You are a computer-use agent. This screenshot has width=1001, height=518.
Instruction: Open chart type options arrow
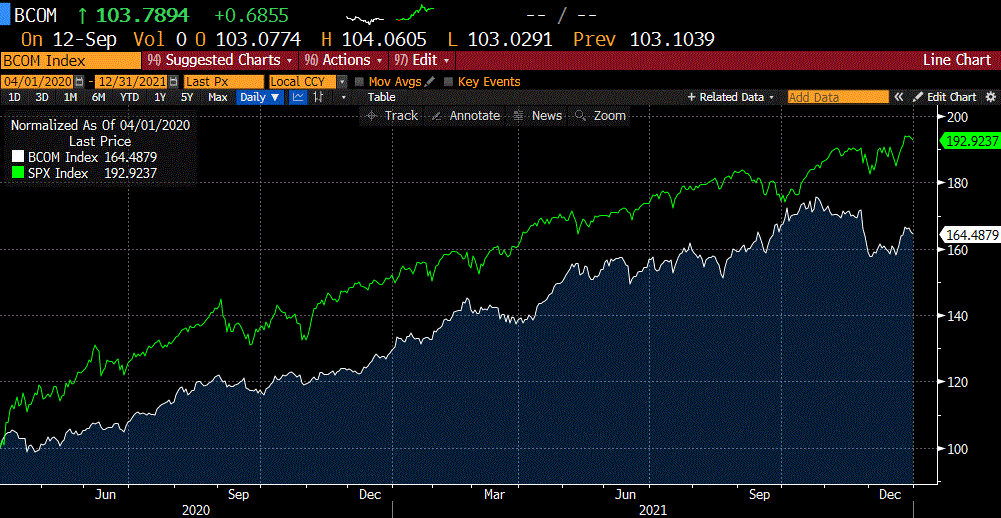coord(343,97)
